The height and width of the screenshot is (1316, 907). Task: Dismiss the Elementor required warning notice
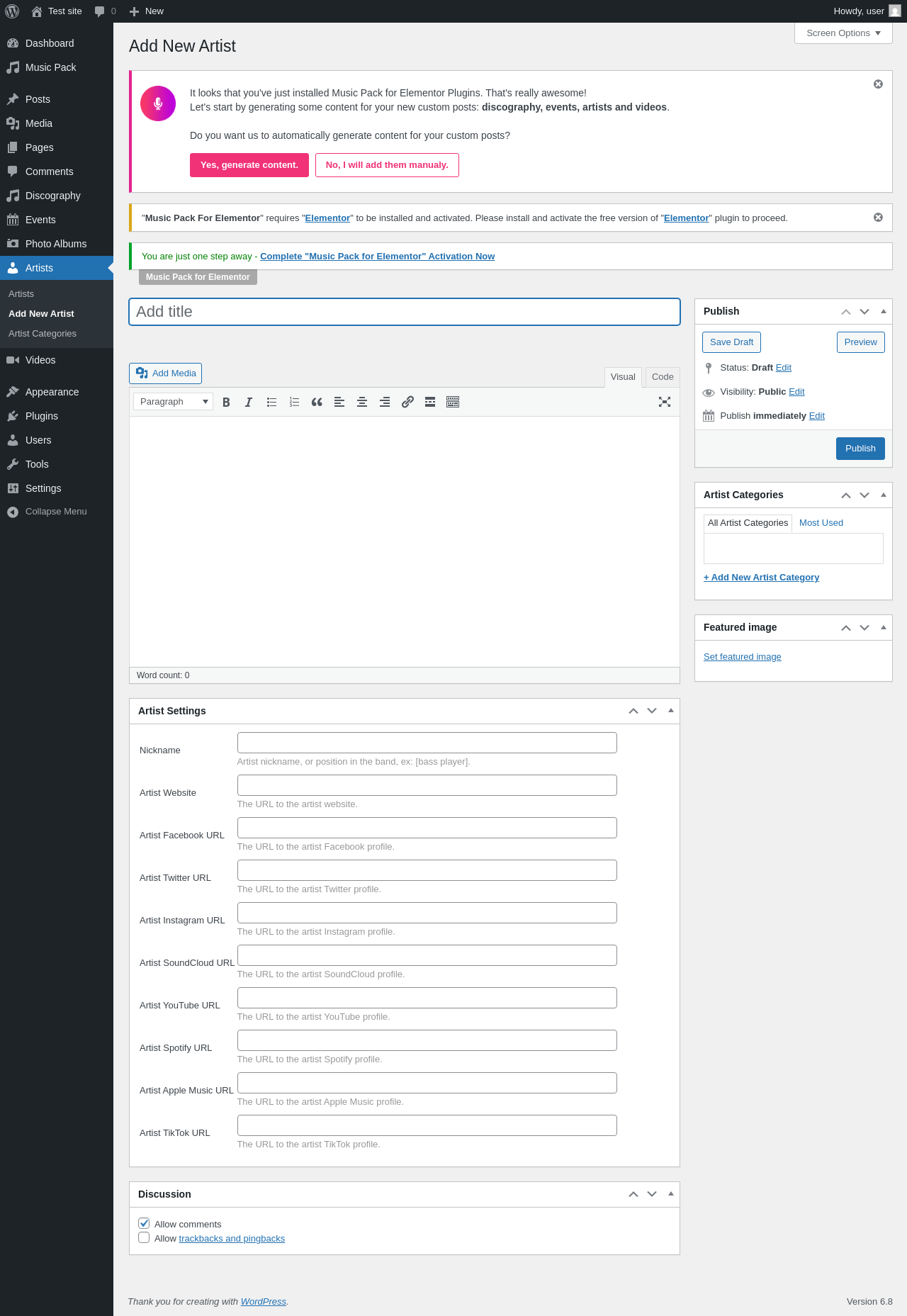coord(878,218)
